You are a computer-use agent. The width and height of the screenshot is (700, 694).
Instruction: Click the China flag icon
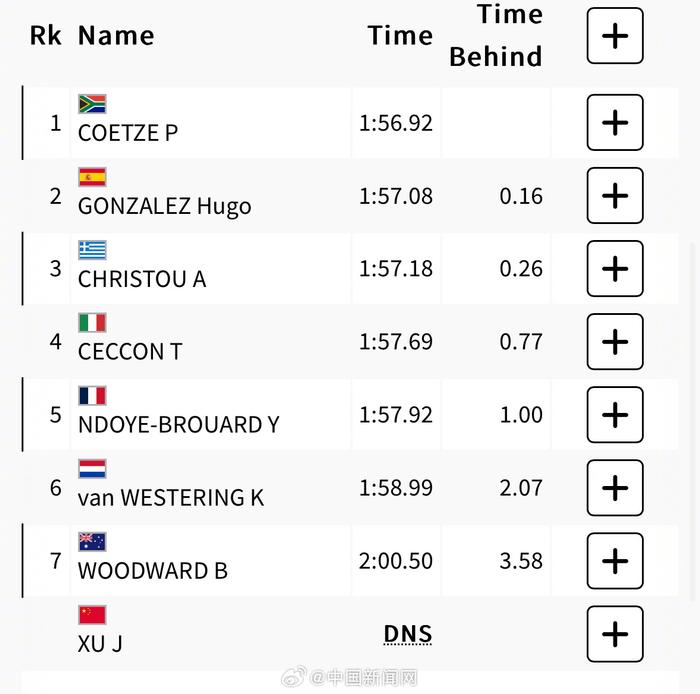pos(92,615)
